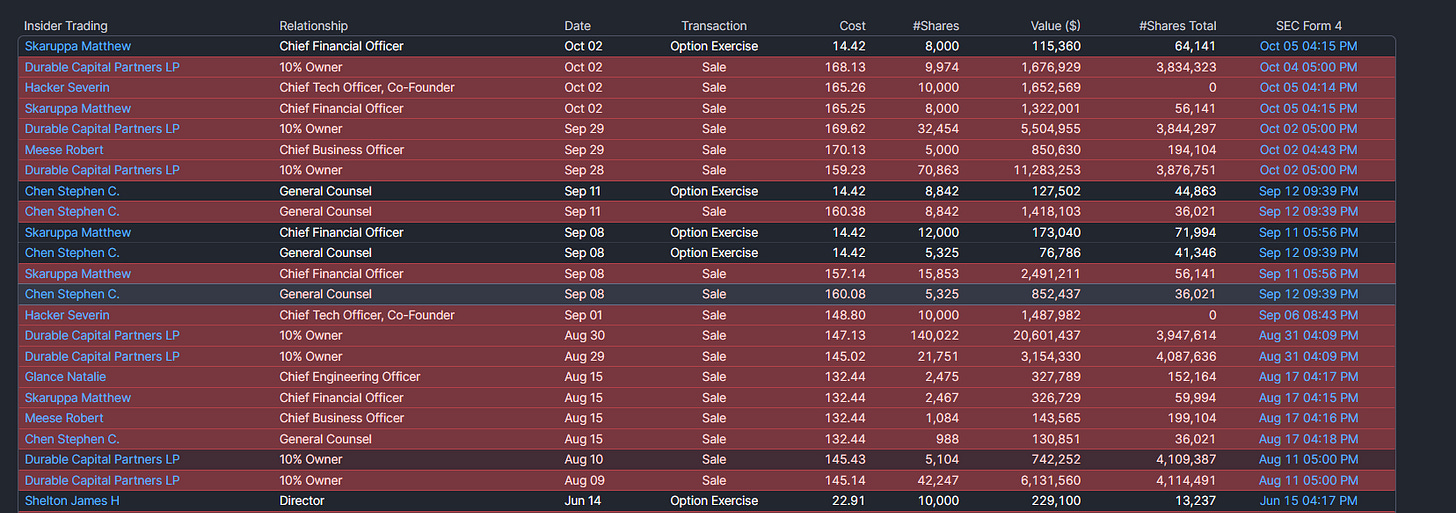Click the cost cell 170.13

pyautogui.click(x=847, y=150)
